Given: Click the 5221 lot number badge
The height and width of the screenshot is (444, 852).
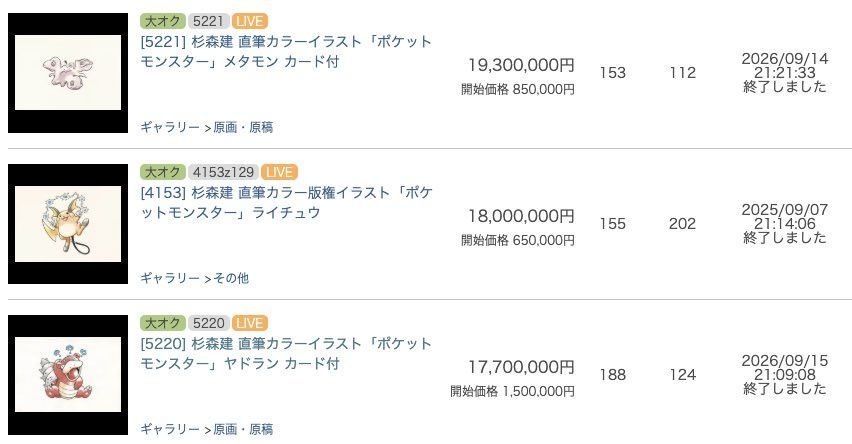Looking at the screenshot, I should (209, 21).
